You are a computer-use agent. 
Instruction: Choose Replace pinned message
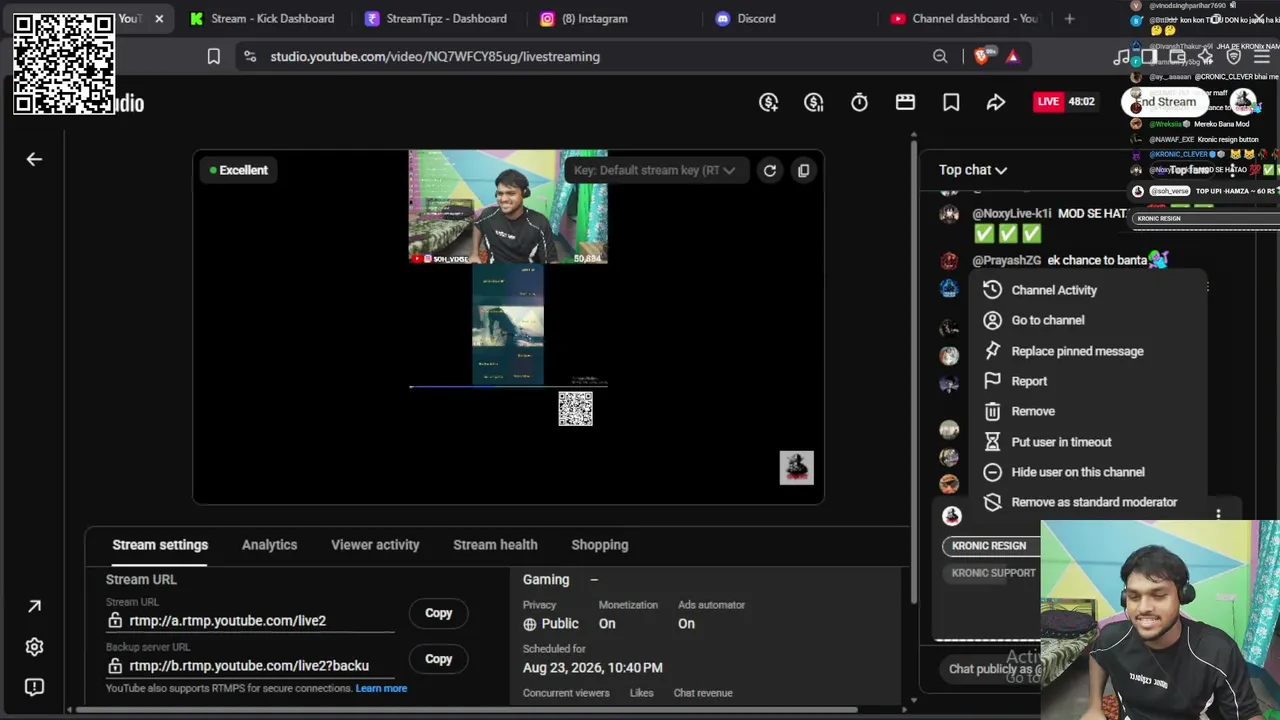[1088, 351]
